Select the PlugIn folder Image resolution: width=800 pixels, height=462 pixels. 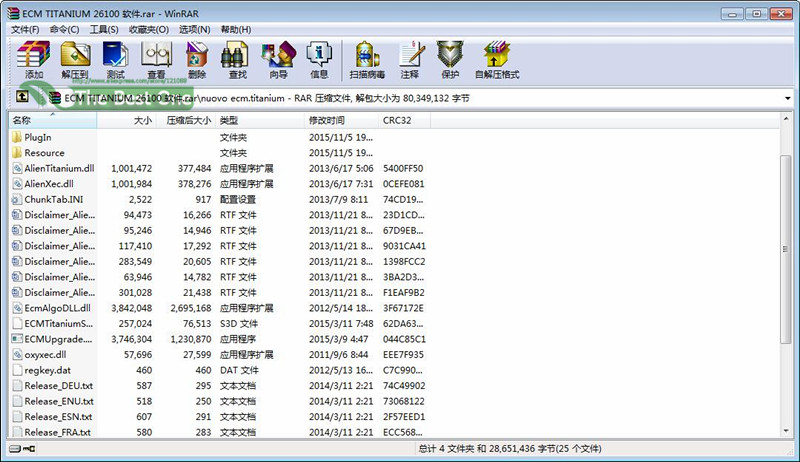point(38,137)
